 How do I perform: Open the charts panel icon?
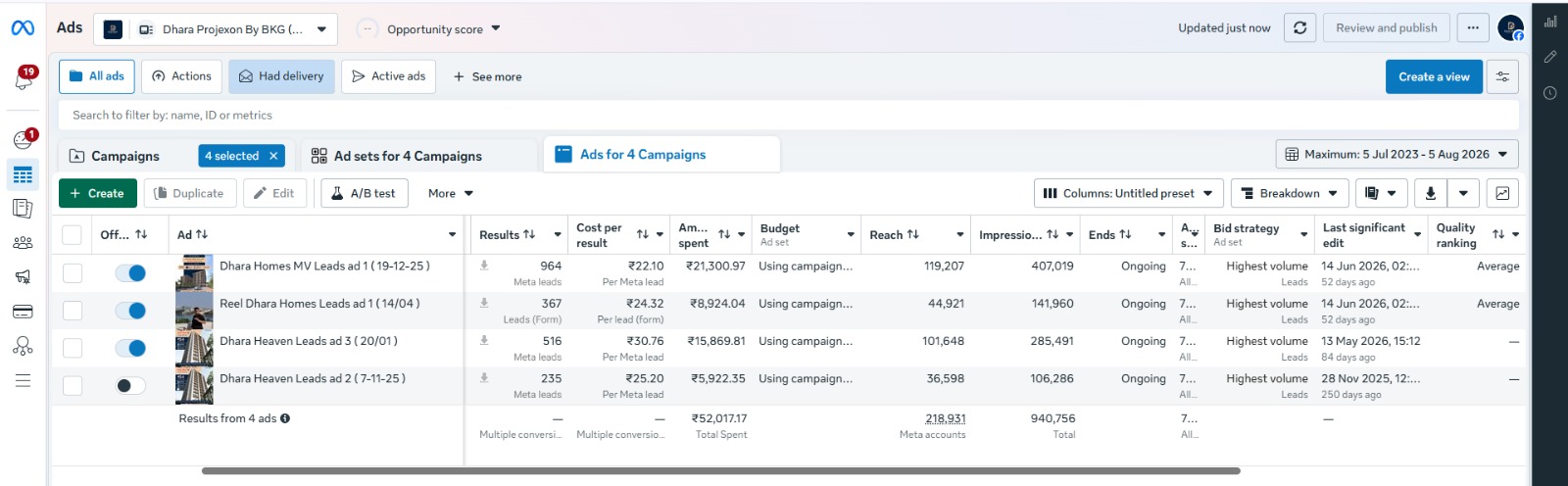click(x=1502, y=193)
